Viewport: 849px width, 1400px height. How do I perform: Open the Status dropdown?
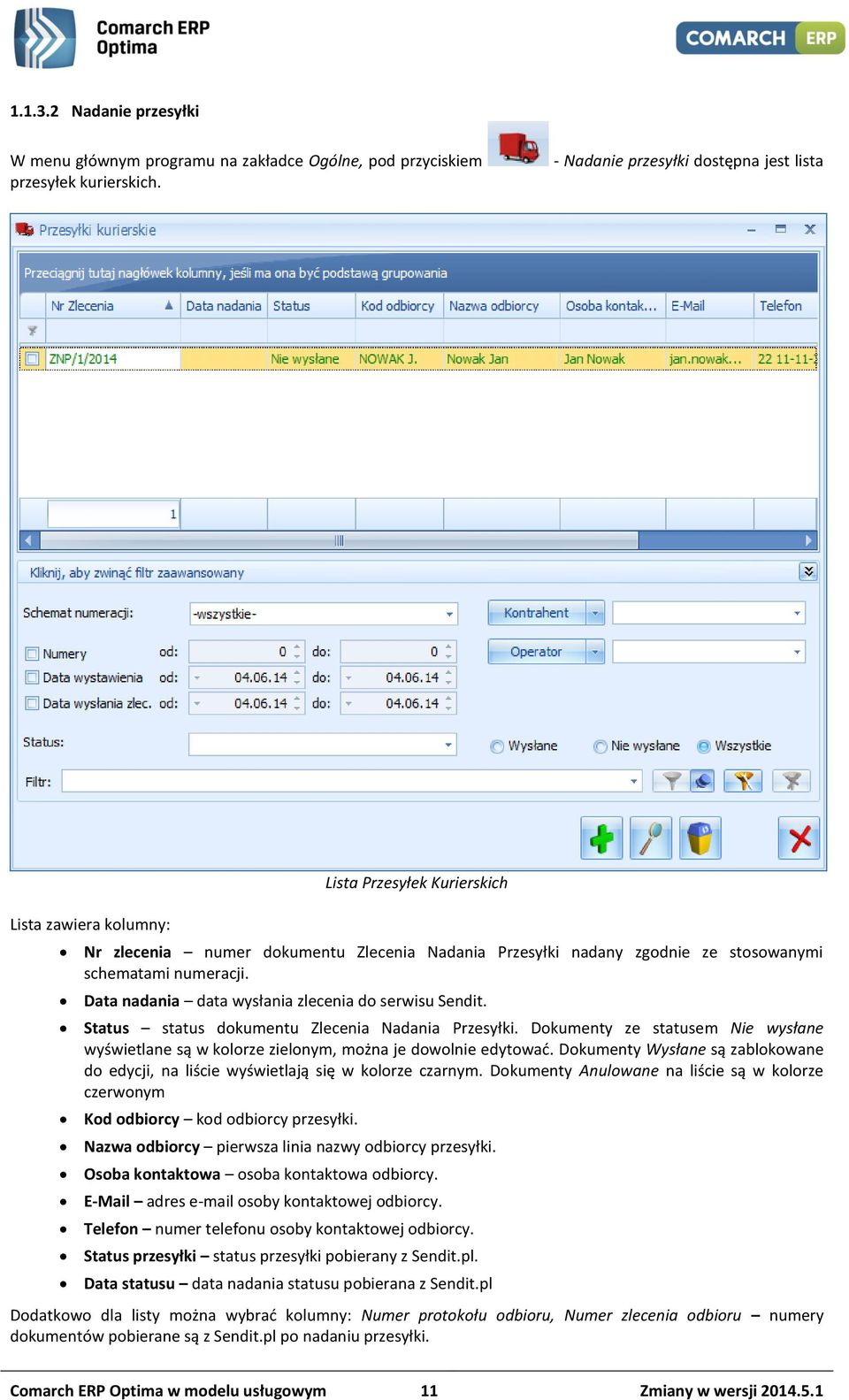pyautogui.click(x=448, y=745)
